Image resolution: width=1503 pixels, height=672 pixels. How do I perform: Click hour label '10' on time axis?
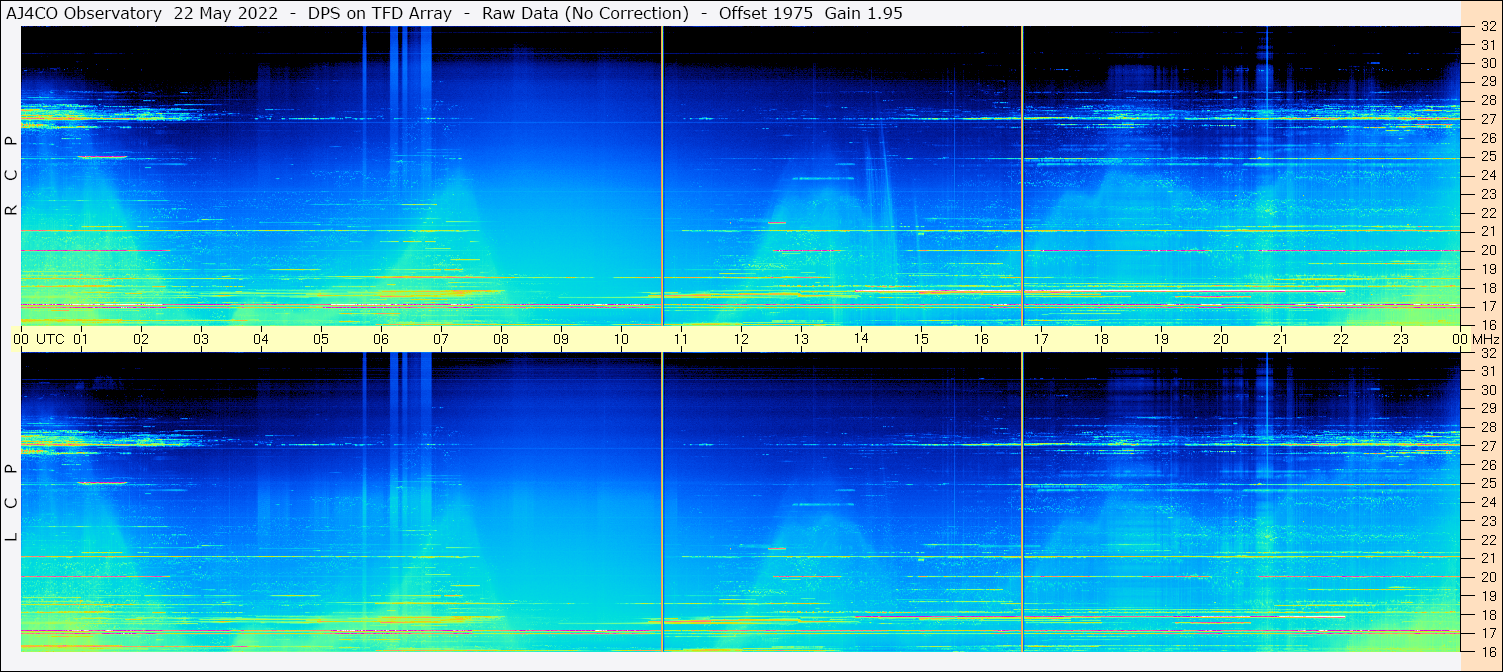tap(621, 339)
